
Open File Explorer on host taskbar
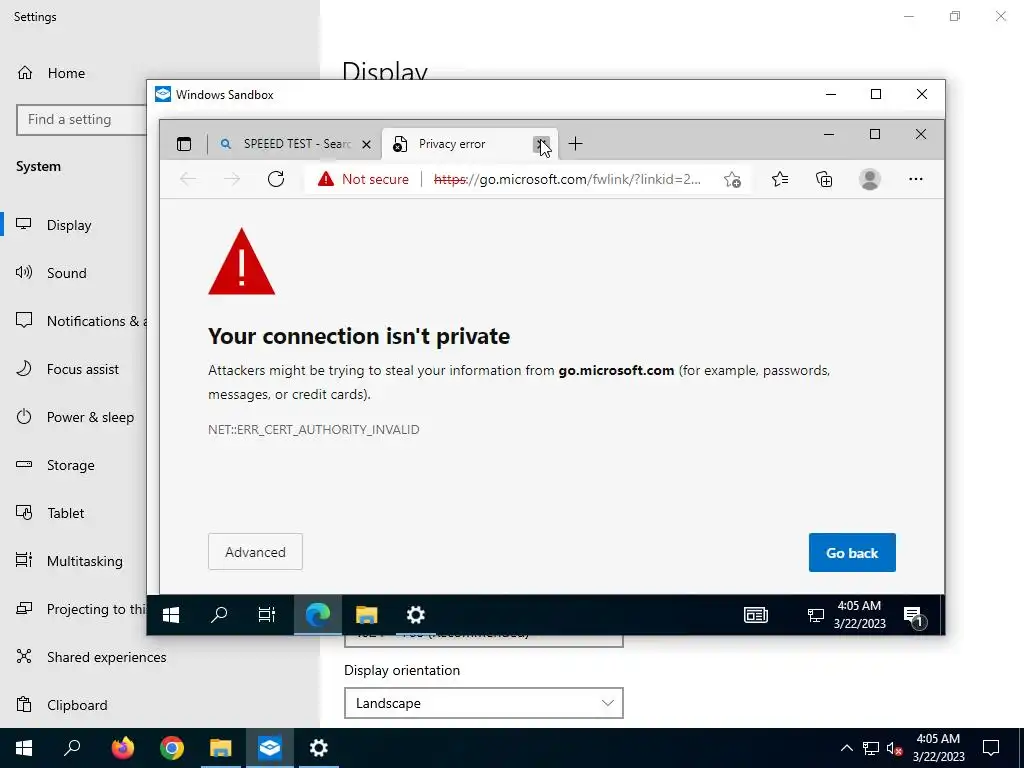point(221,748)
